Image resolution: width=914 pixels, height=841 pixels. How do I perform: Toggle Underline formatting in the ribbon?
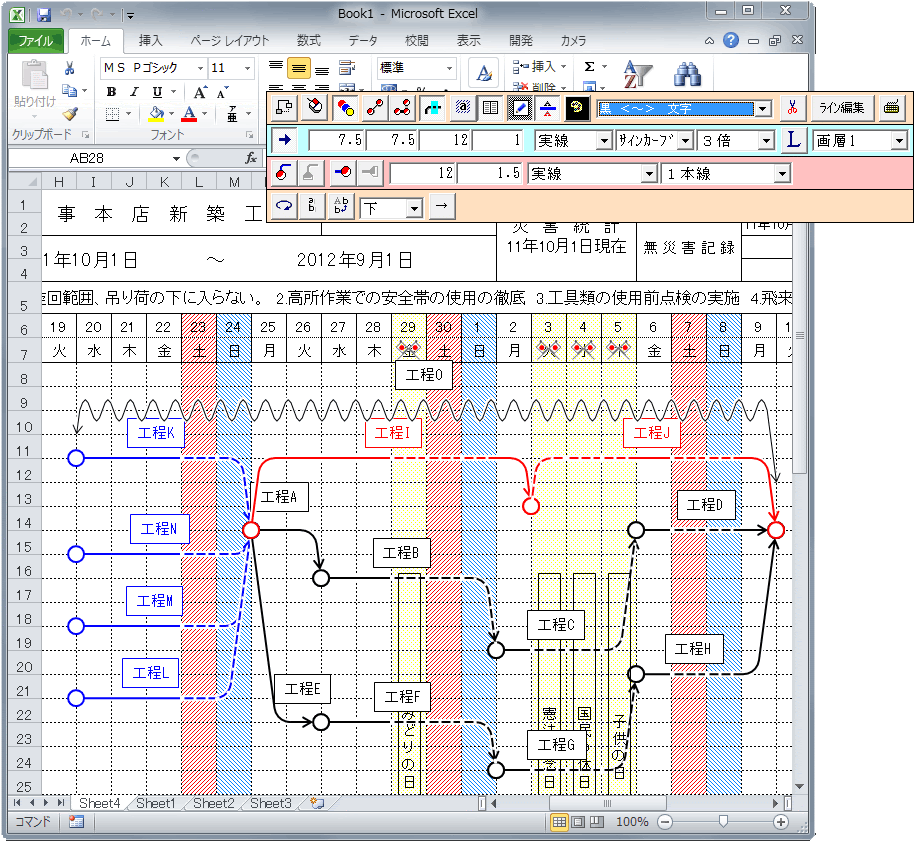coord(157,92)
